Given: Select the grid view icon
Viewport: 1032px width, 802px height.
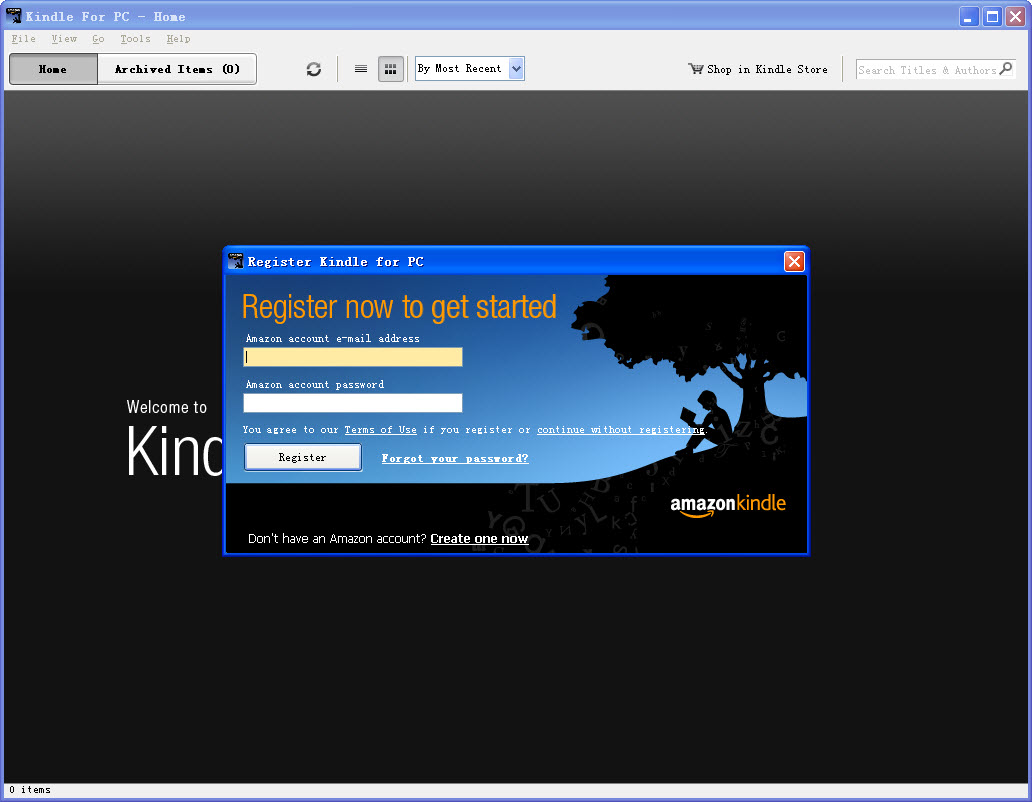Looking at the screenshot, I should [x=391, y=69].
